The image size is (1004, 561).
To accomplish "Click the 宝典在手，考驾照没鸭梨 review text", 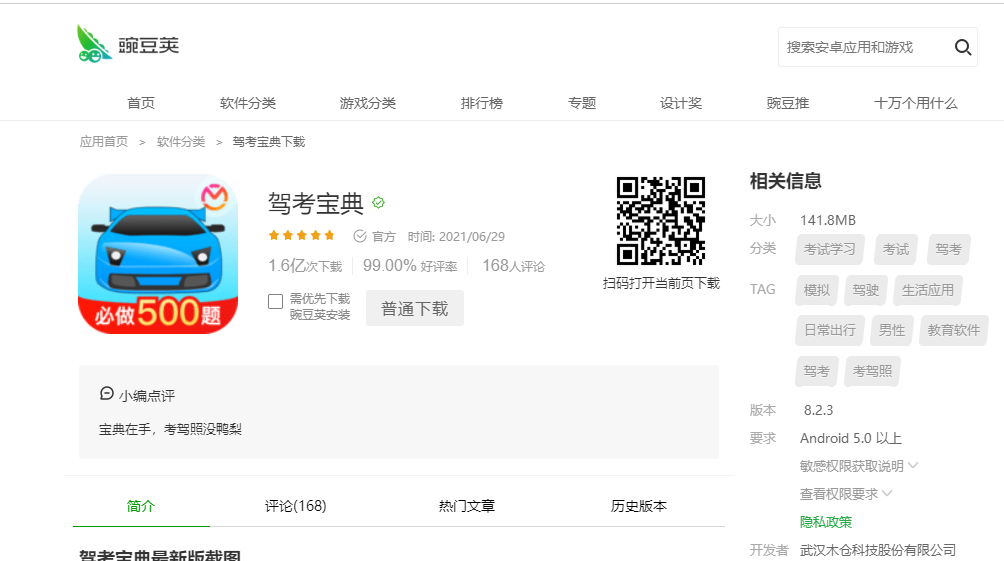I will click(x=170, y=429).
